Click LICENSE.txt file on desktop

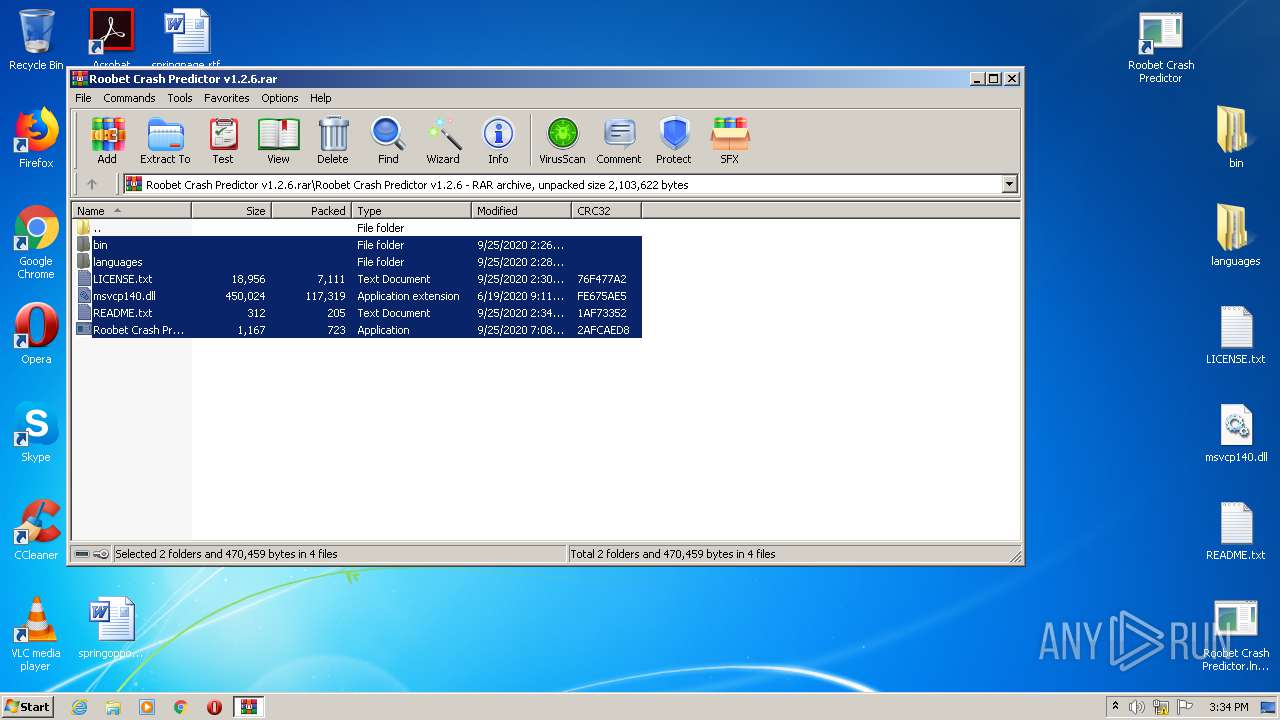[x=1236, y=334]
